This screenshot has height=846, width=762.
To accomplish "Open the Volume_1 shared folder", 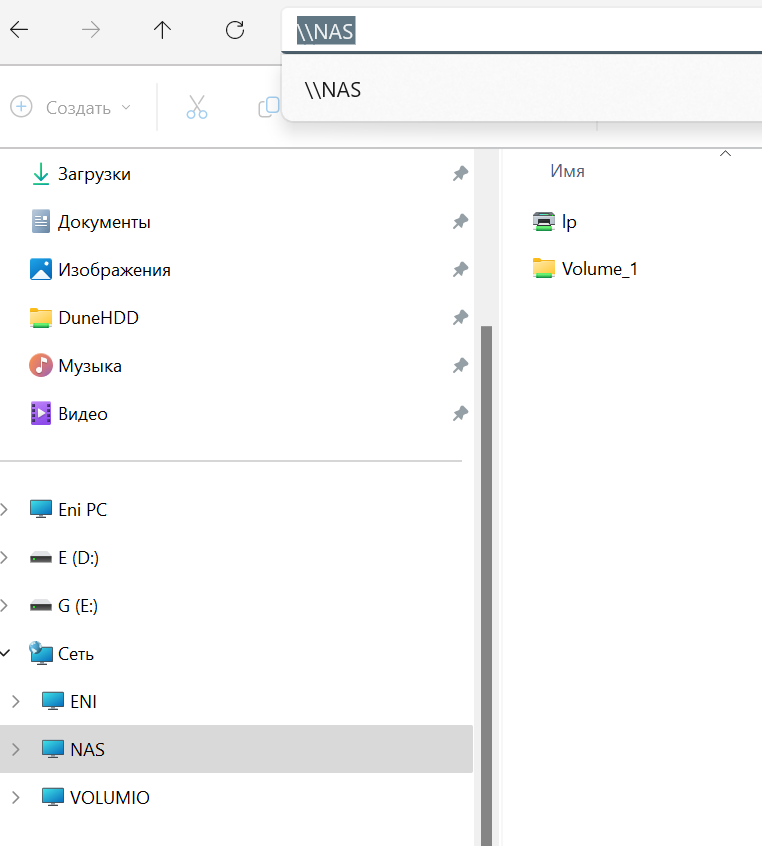I will click(599, 268).
